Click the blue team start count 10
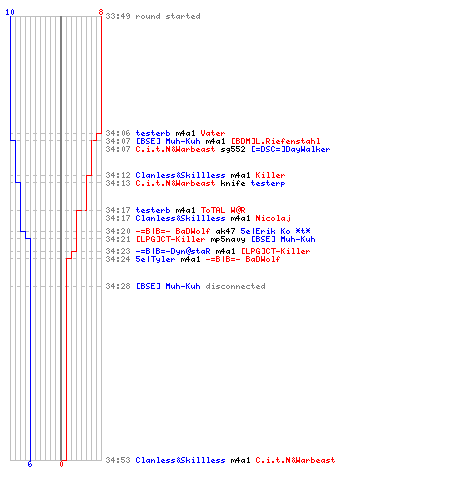The width and height of the screenshot is (450, 500). tap(10, 12)
